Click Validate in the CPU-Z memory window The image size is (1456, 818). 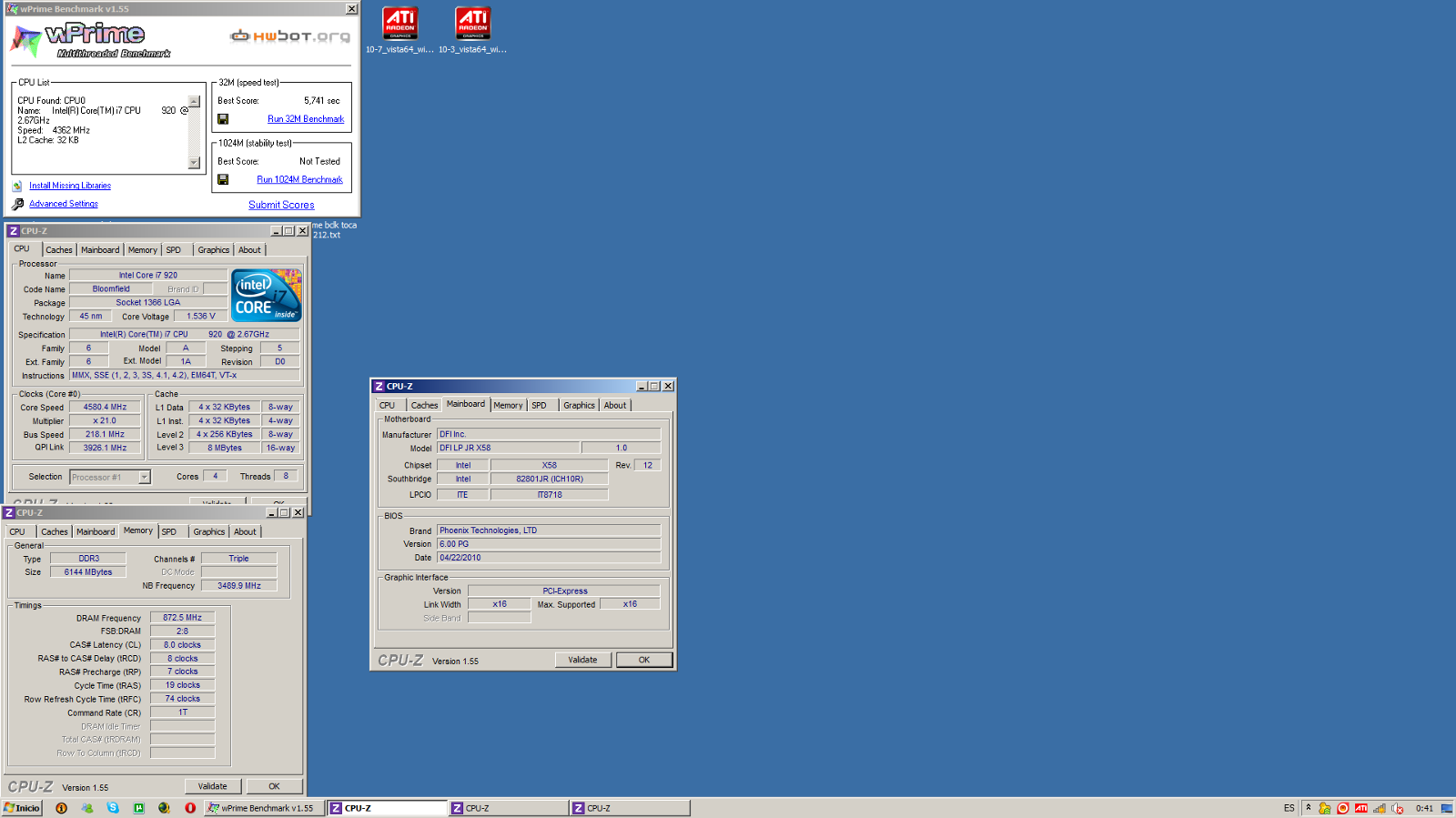click(x=213, y=786)
